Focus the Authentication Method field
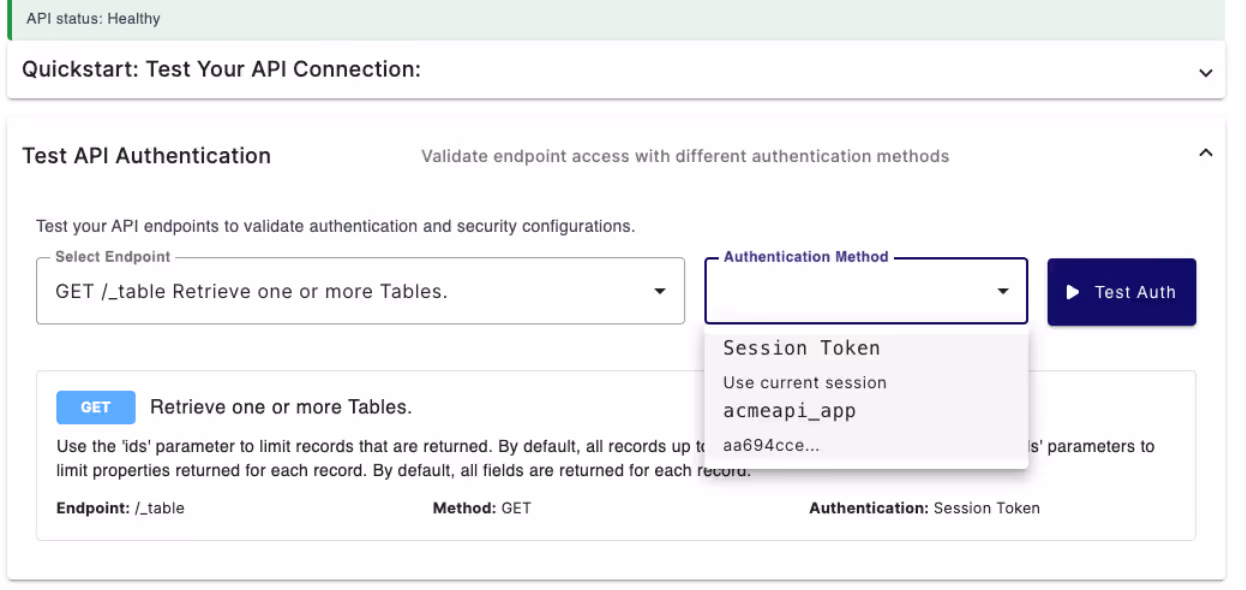This screenshot has height=590, width=1246. tap(866, 291)
